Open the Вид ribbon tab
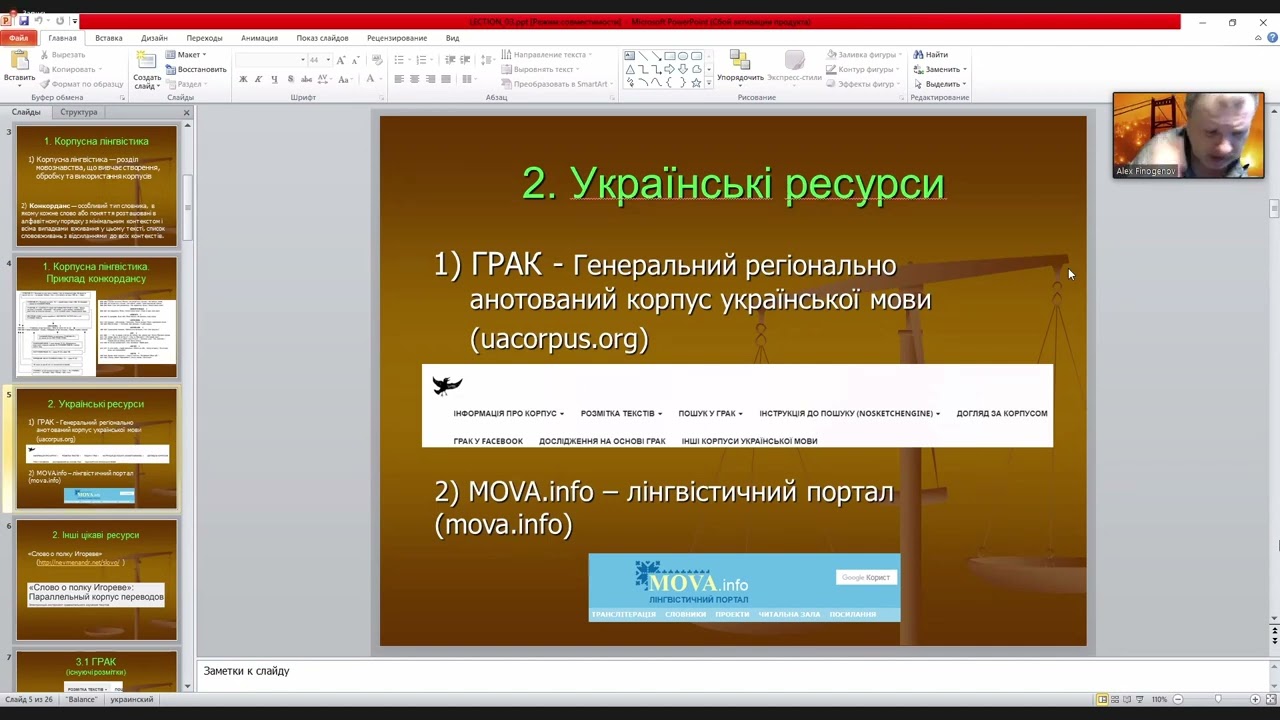 452,38
